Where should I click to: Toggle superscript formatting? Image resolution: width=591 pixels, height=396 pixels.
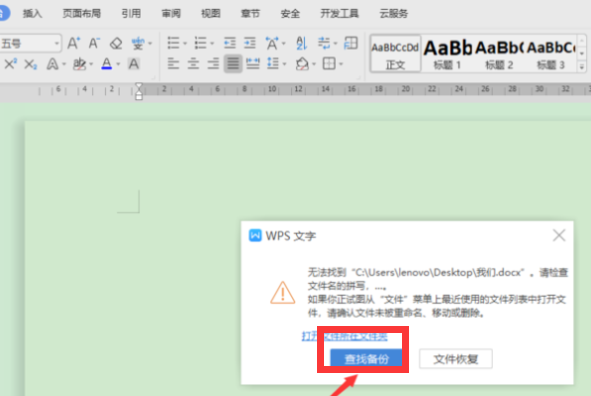tap(10, 64)
